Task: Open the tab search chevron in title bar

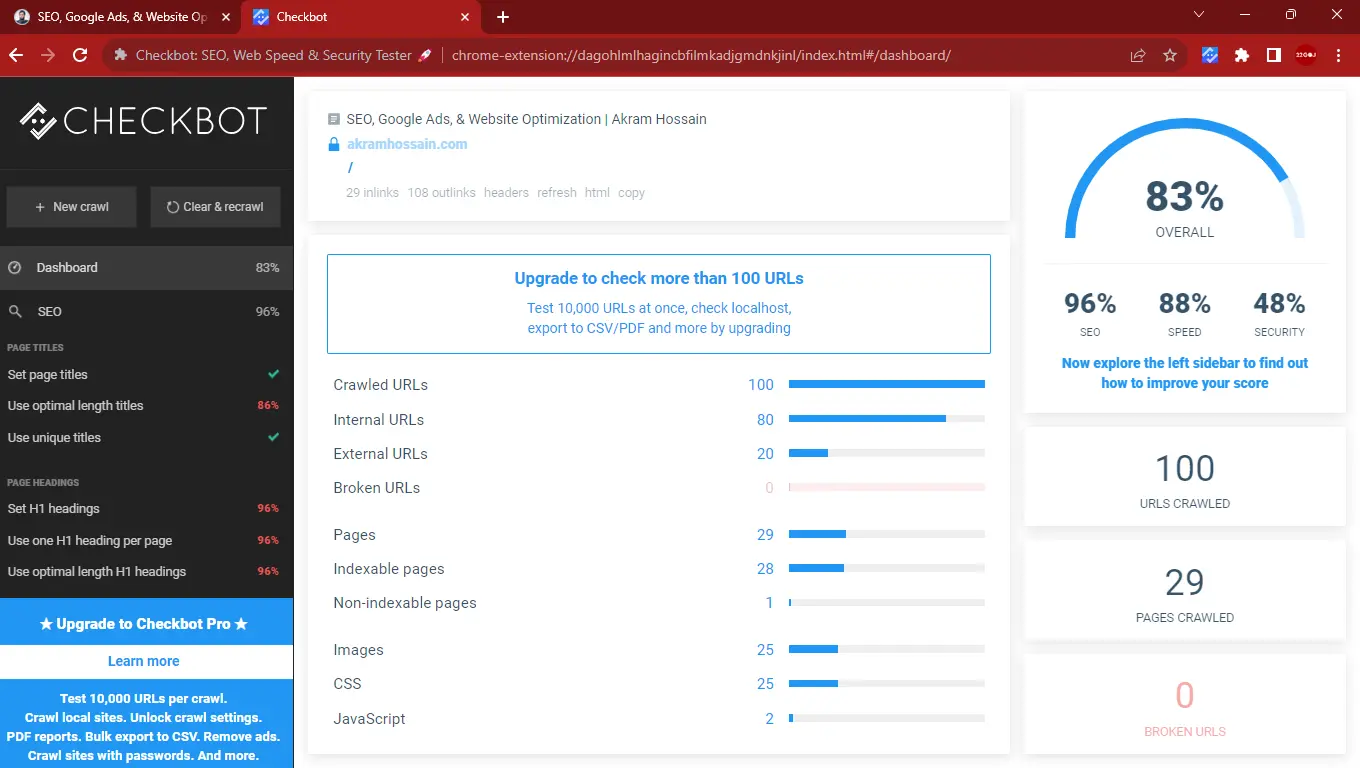Action: tap(1200, 15)
